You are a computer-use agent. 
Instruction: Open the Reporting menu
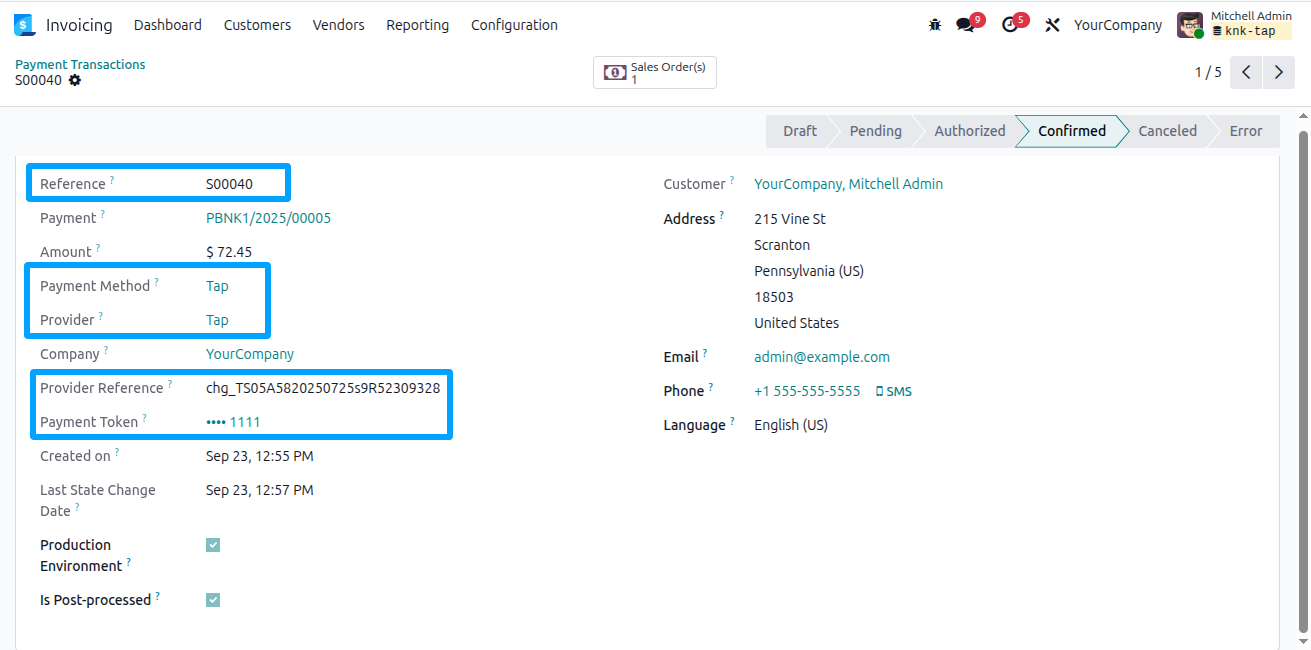click(x=417, y=25)
